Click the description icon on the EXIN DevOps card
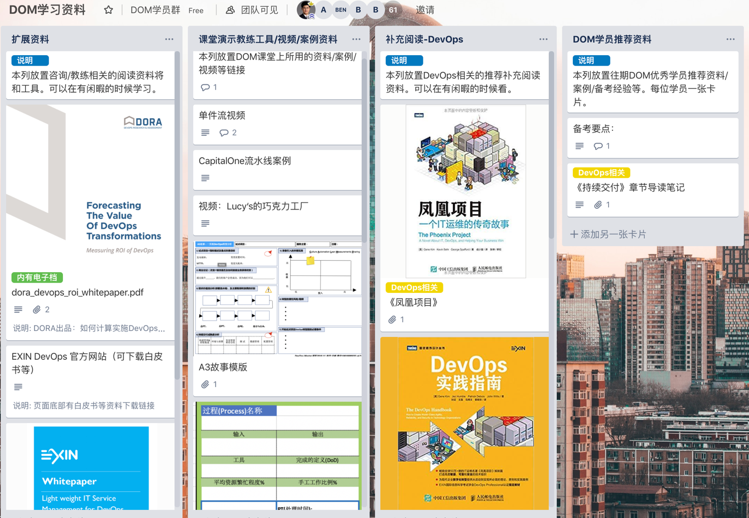Viewport: 749px width, 518px height. (x=18, y=387)
